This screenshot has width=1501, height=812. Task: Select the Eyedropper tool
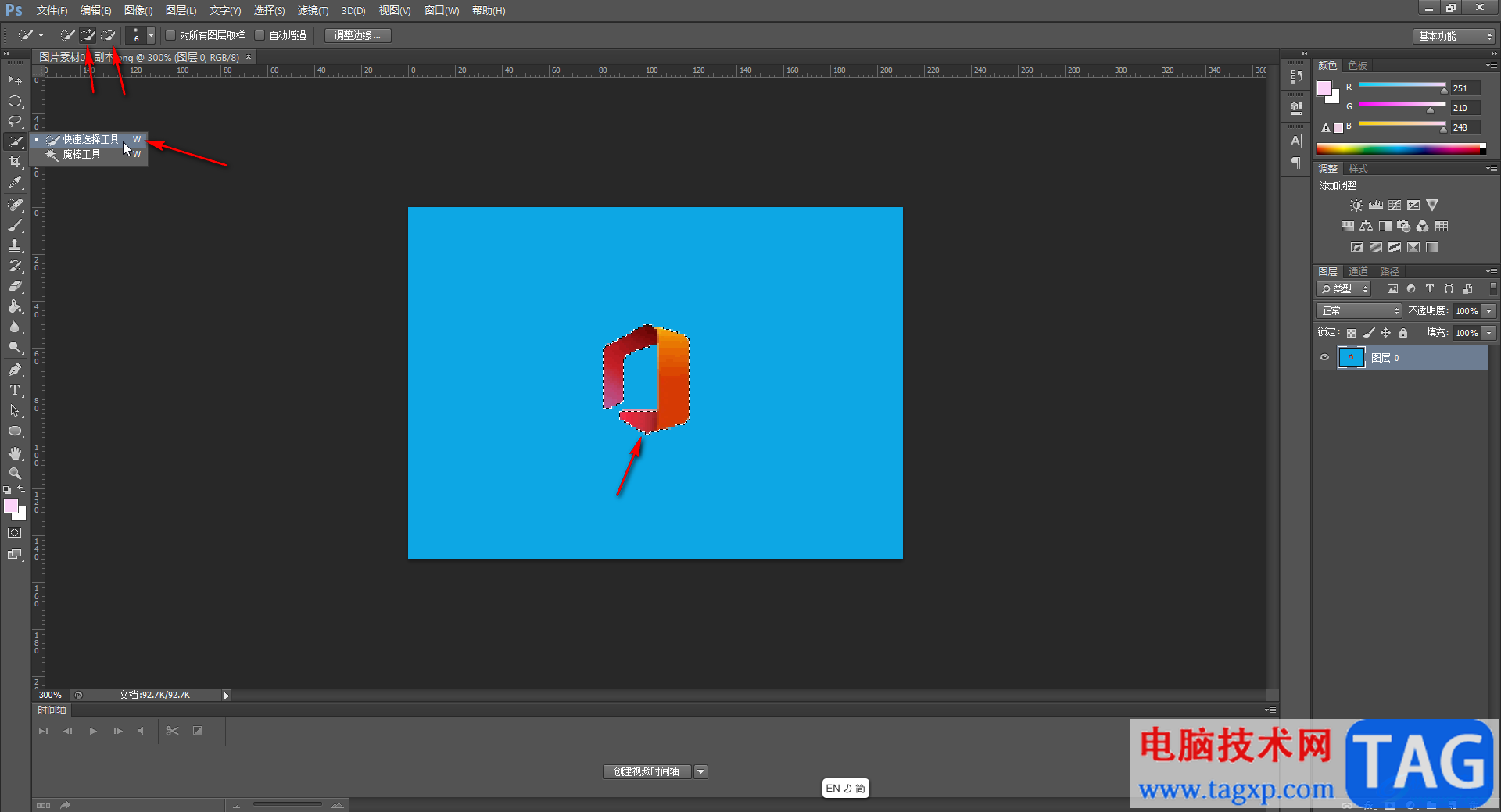pos(15,183)
